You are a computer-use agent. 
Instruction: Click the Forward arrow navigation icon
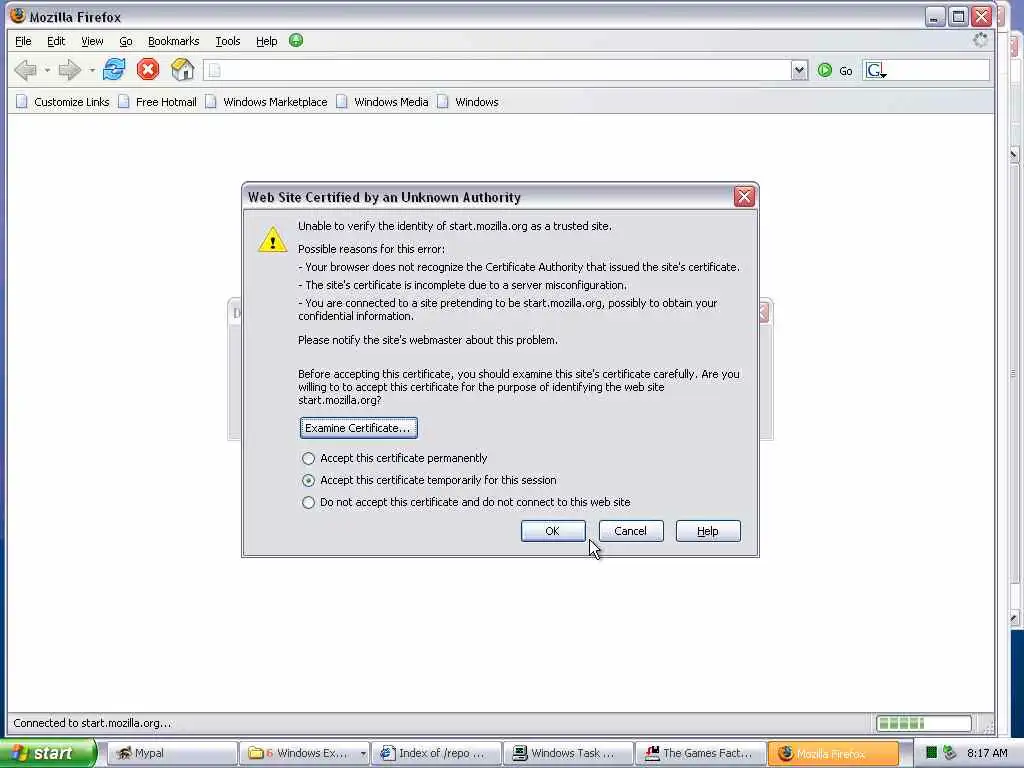click(69, 70)
